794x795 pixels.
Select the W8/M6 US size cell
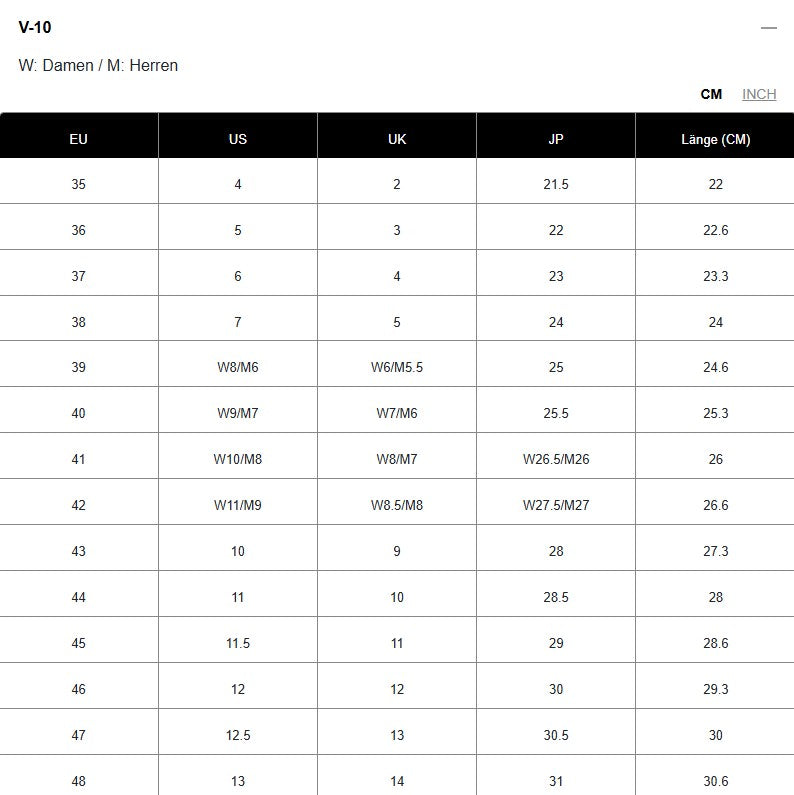(238, 367)
